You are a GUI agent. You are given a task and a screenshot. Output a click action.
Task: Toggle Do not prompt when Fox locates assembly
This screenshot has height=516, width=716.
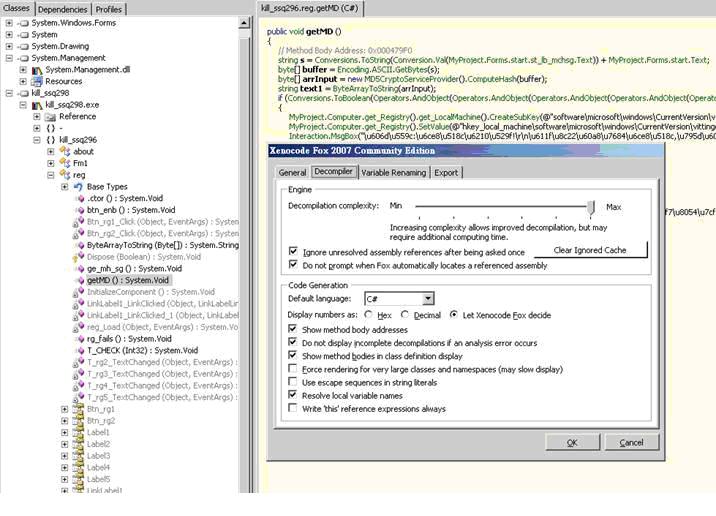coord(293,264)
